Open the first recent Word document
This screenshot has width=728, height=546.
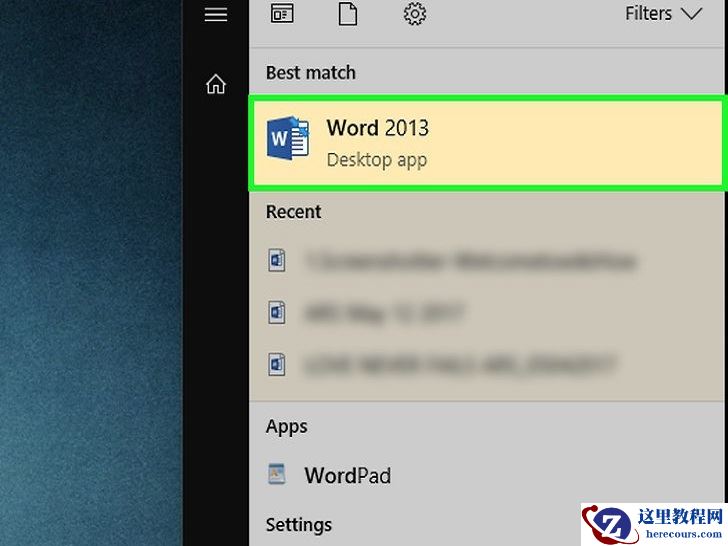tap(487, 260)
